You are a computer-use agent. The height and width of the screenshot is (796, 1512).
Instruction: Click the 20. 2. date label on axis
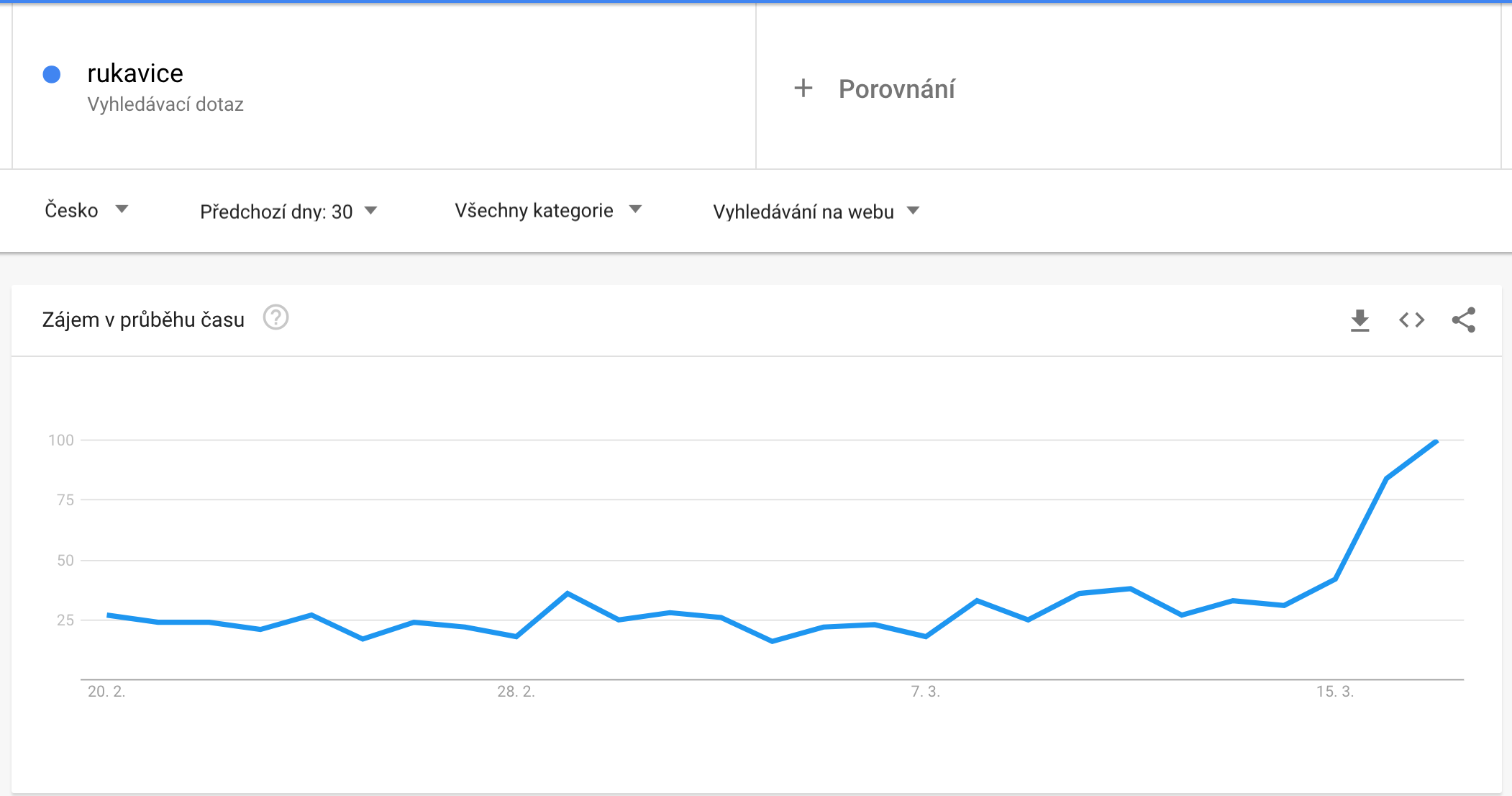(106, 692)
